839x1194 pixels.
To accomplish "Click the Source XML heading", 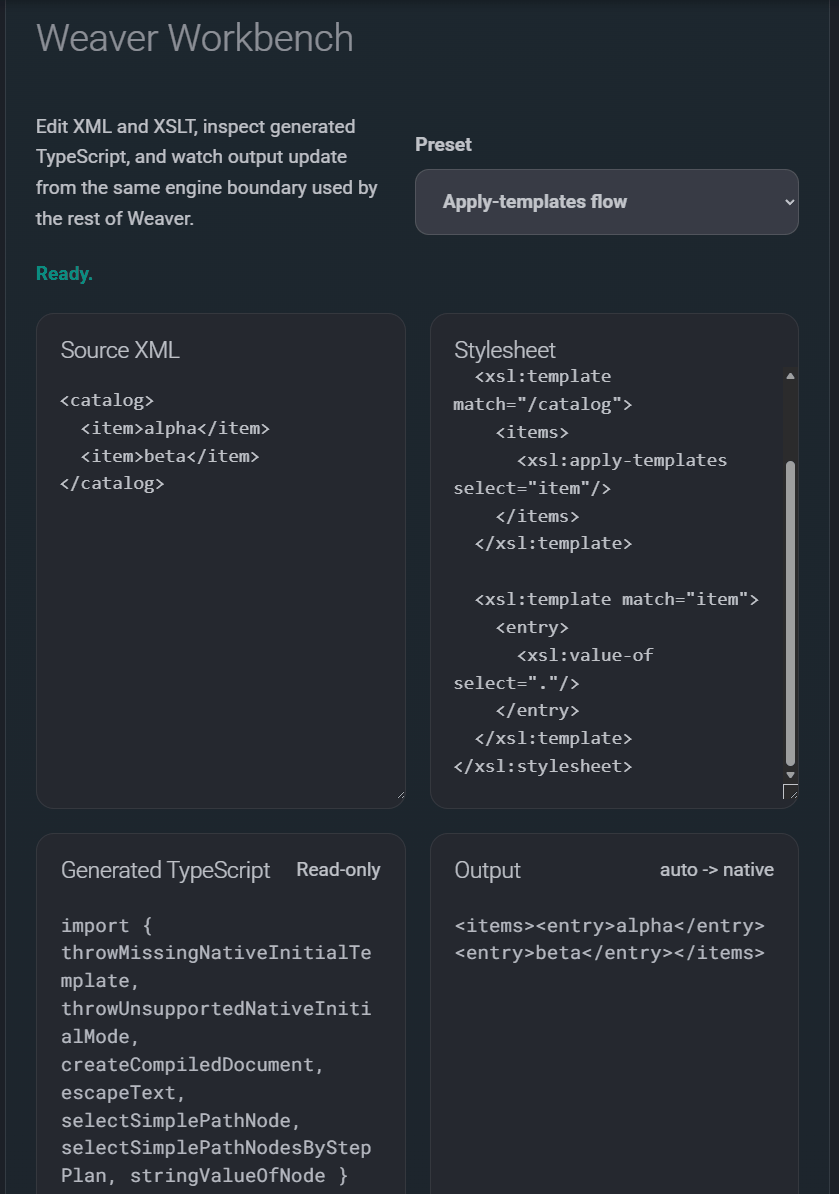I will coord(120,350).
